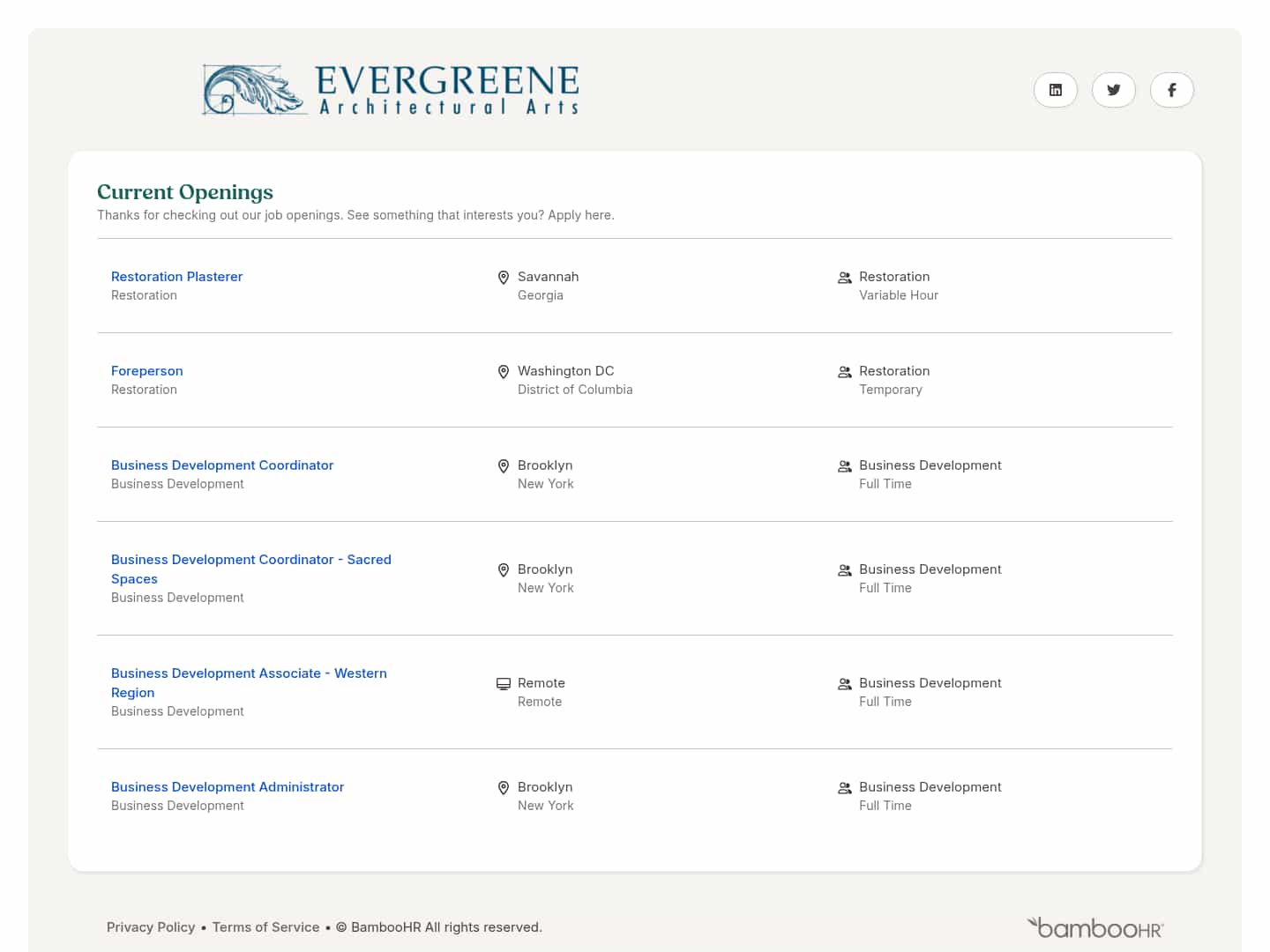View Business Development Associate - Western Region job
1270x952 pixels.
[x=249, y=682]
